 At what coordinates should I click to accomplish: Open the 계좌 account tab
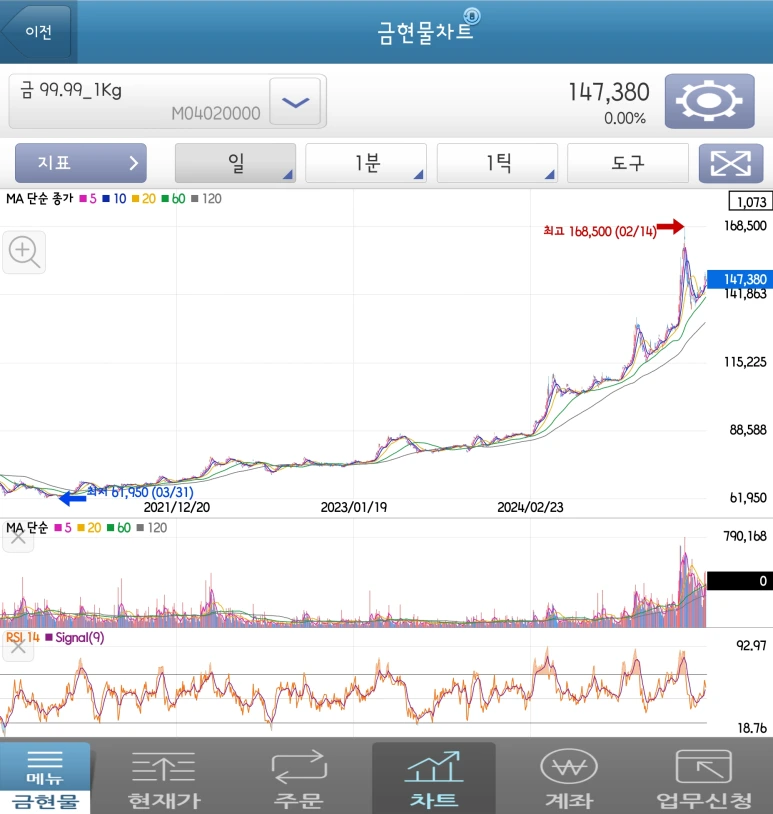click(569, 779)
